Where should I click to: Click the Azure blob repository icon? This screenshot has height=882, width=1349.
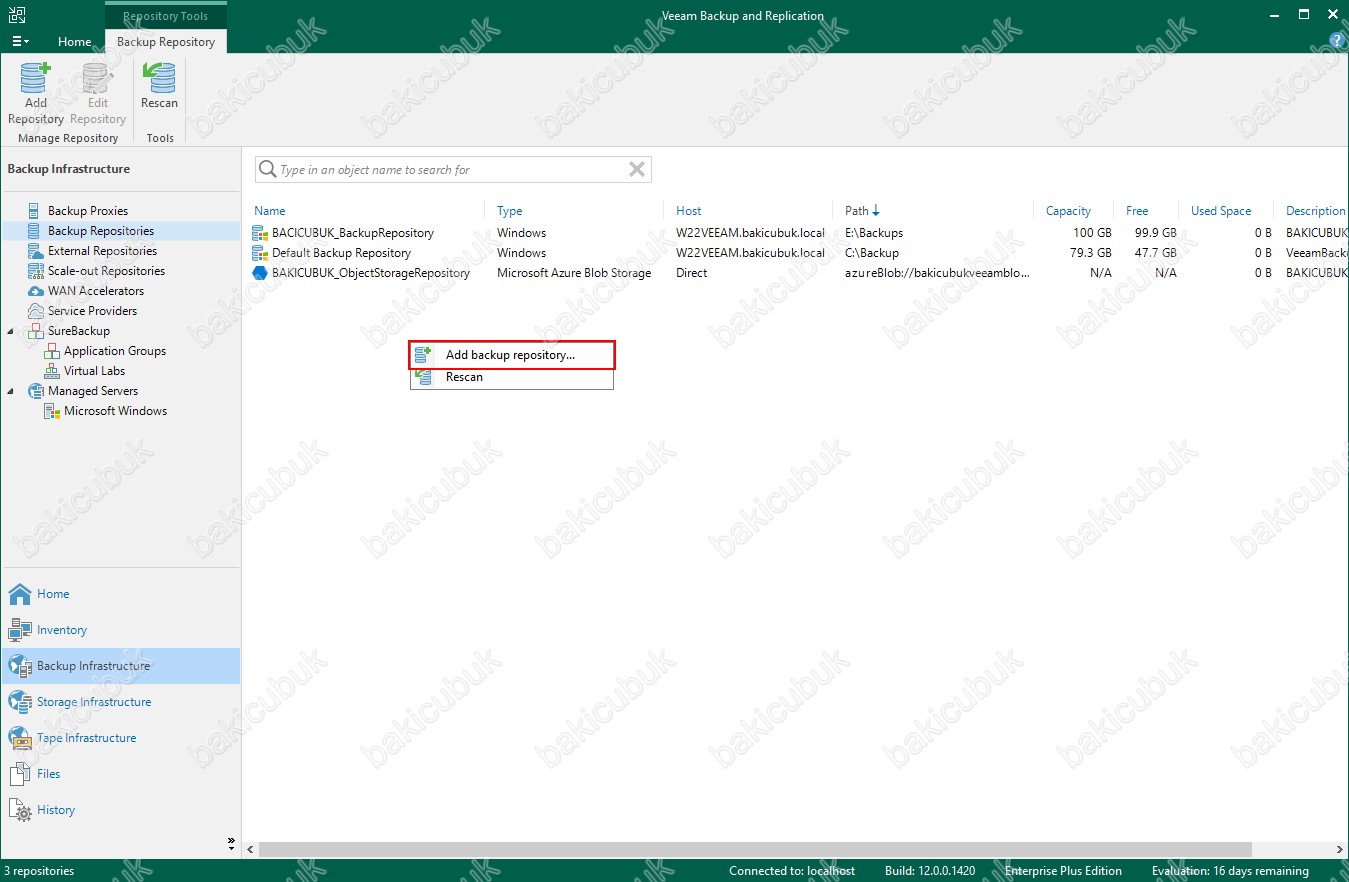(260, 273)
